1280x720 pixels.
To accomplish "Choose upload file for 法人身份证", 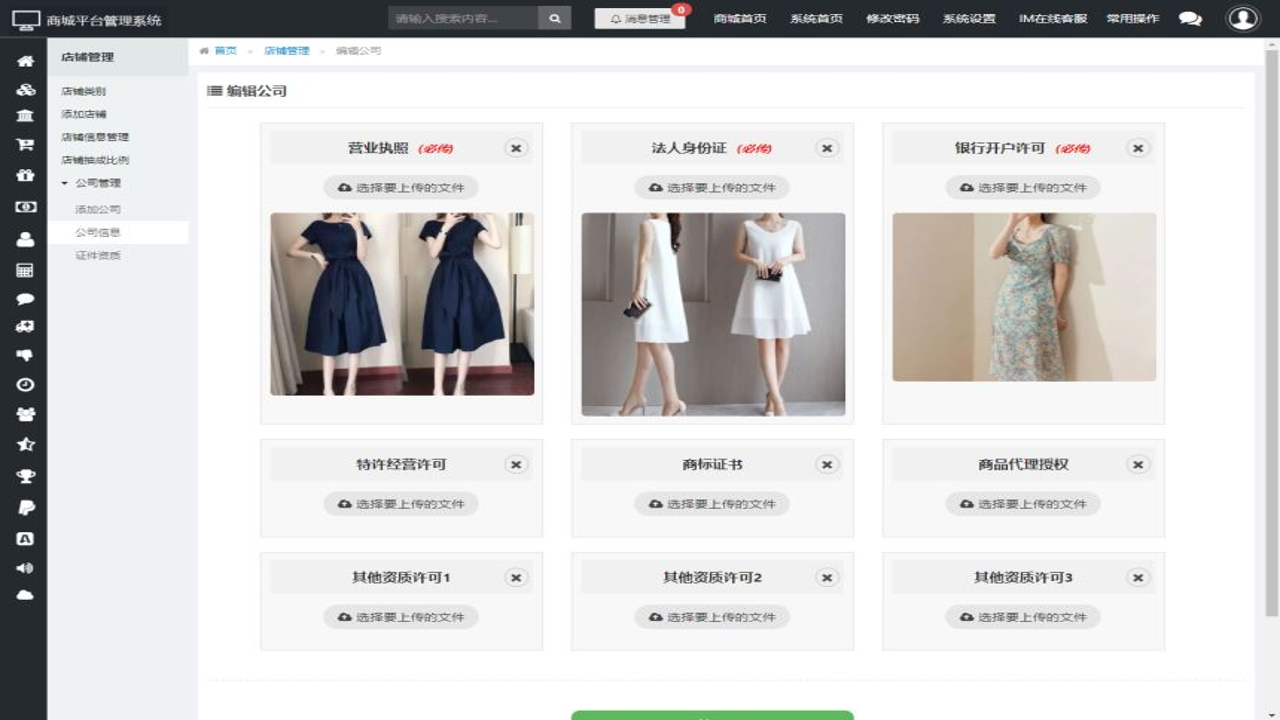I will pyautogui.click(x=712, y=187).
